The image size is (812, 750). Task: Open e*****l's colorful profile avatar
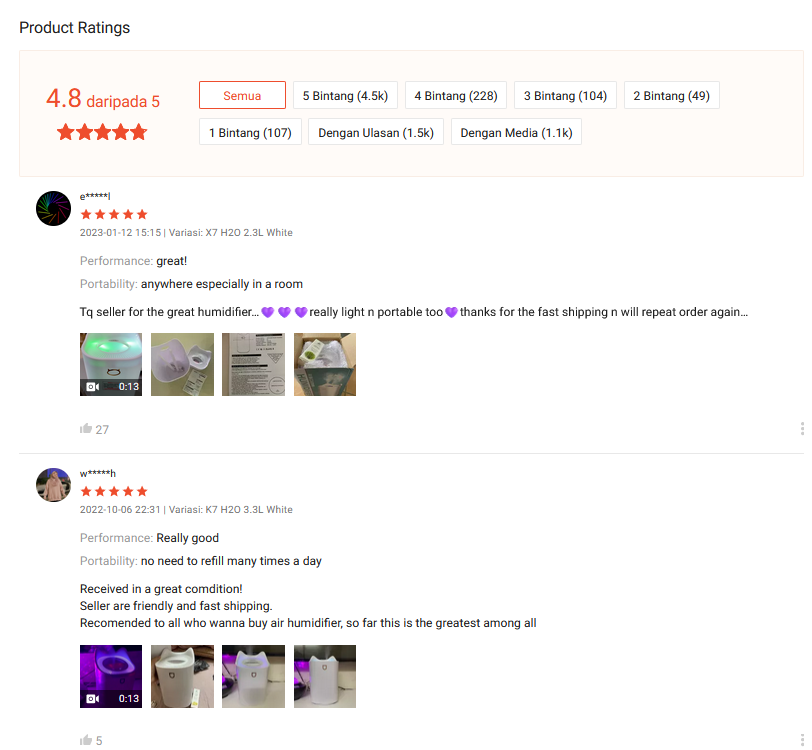point(53,208)
